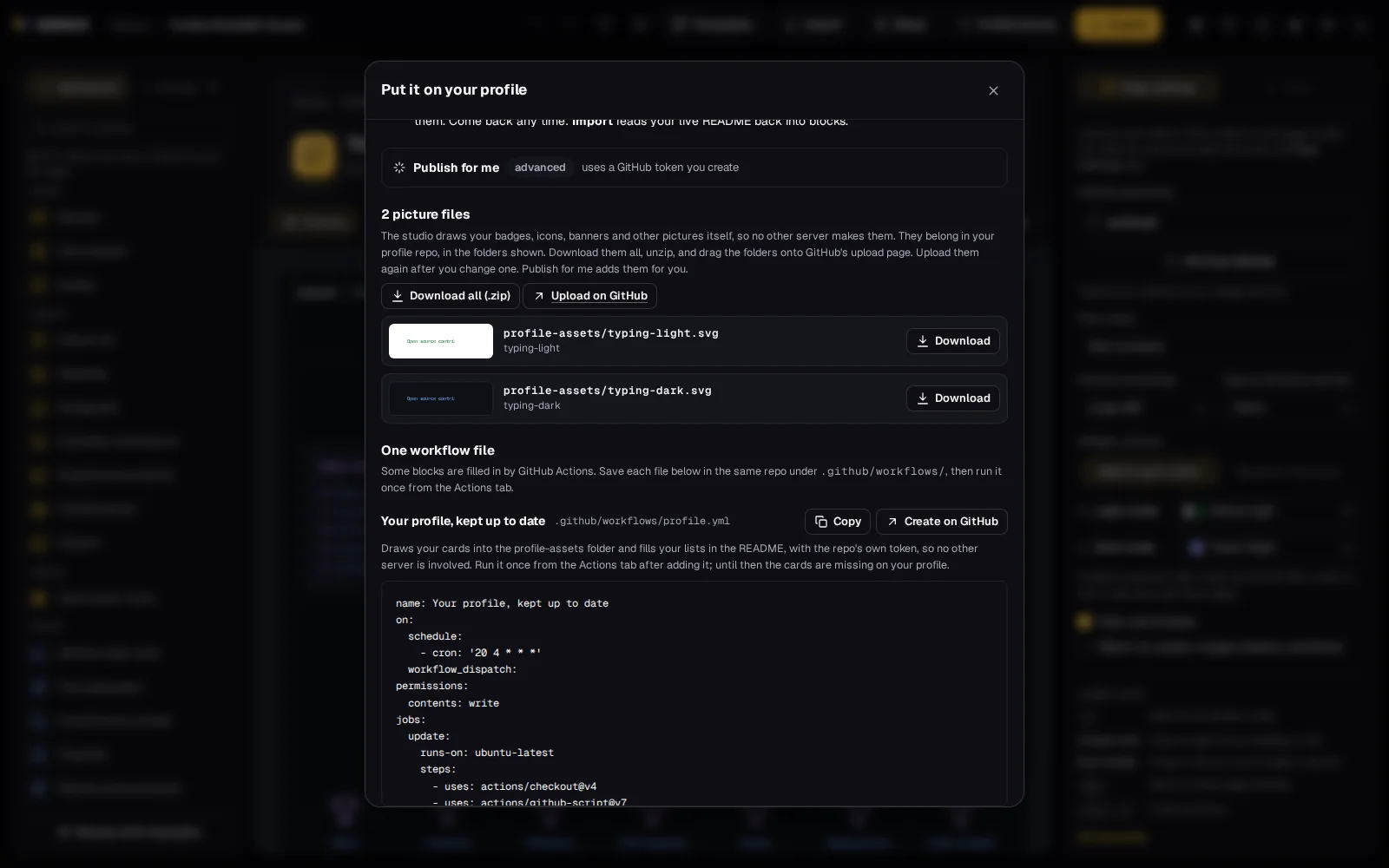
Task: Click the 'permissions:' code line
Action: pos(432,686)
